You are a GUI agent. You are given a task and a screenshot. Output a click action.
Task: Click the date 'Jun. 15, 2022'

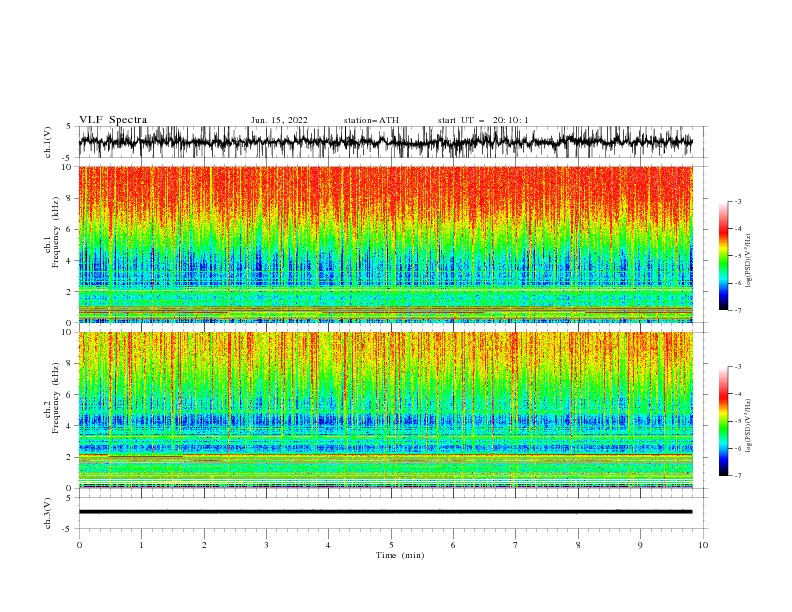(x=279, y=120)
